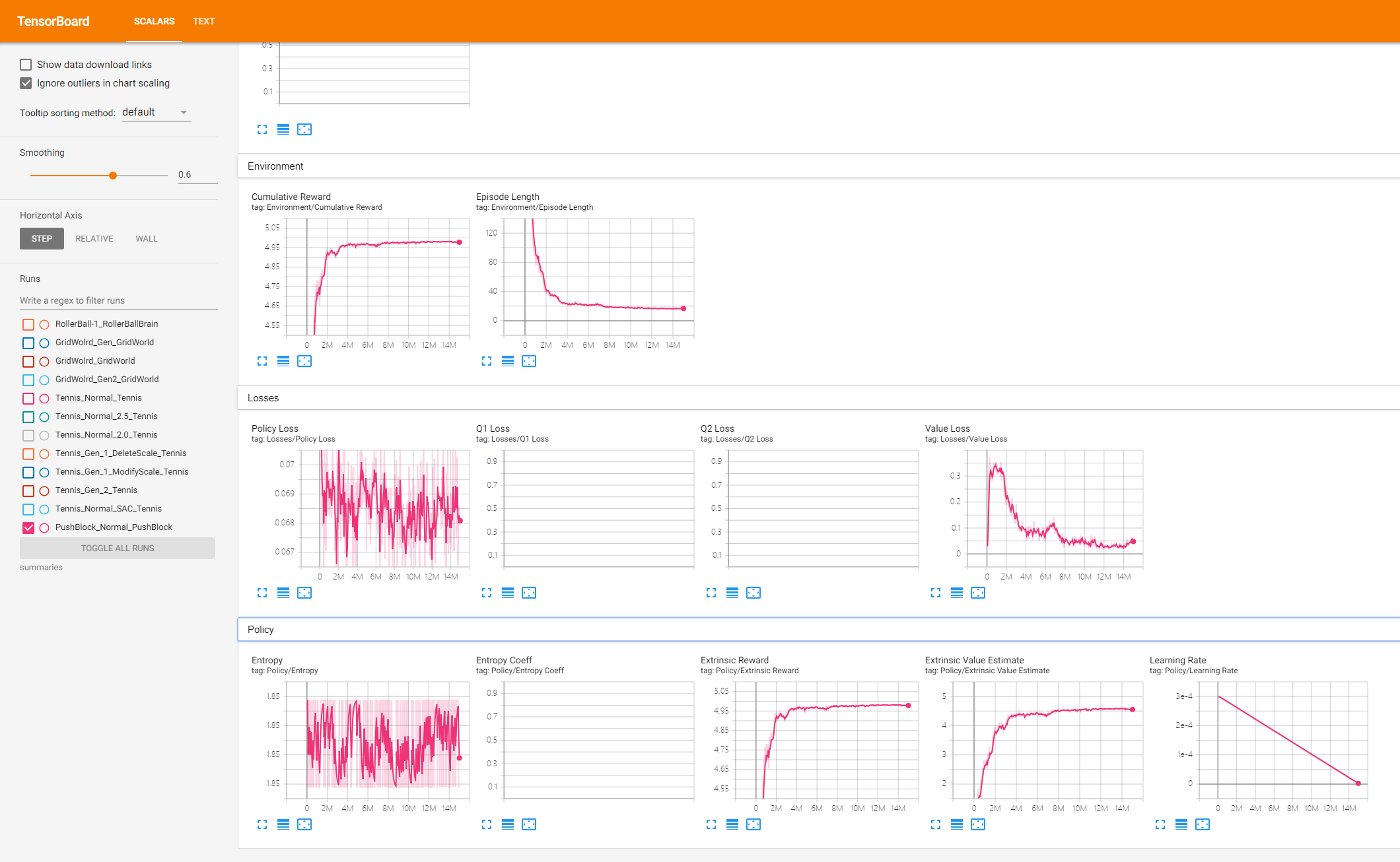Image resolution: width=1400 pixels, height=862 pixels.
Task: Open the Tooltip sorting method dropdown
Action: (x=156, y=112)
